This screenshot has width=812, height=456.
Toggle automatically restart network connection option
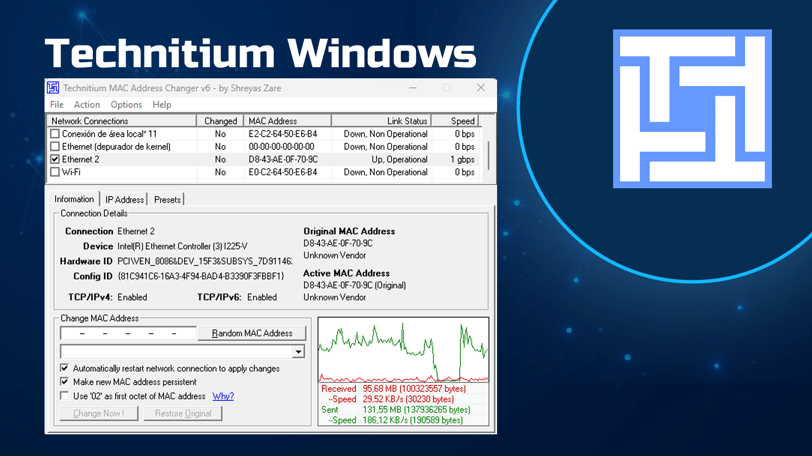point(64,368)
